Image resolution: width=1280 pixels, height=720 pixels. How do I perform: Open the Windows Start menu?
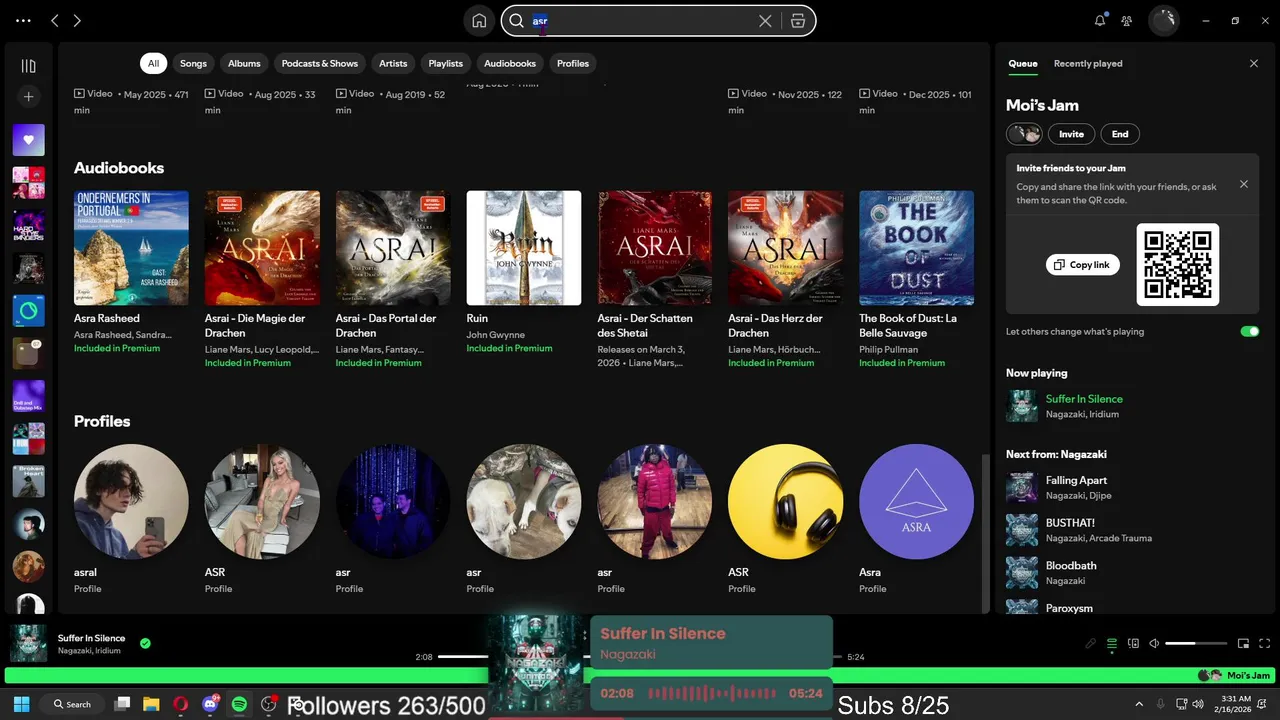[x=21, y=704]
